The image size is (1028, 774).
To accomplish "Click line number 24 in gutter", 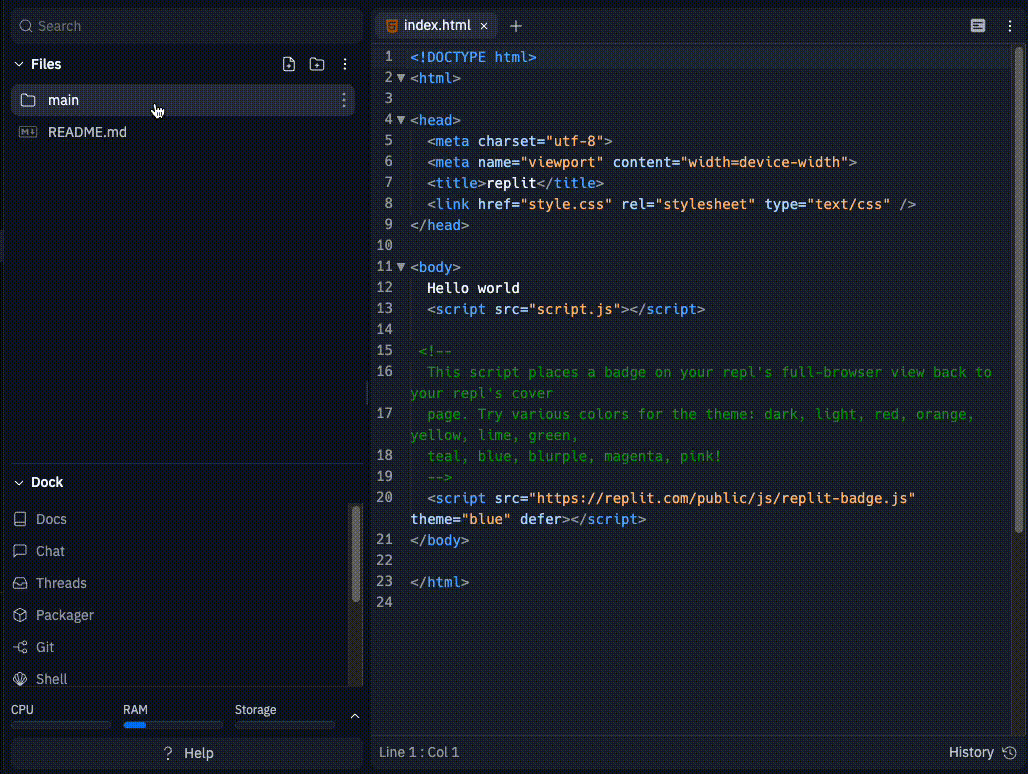I will (385, 602).
